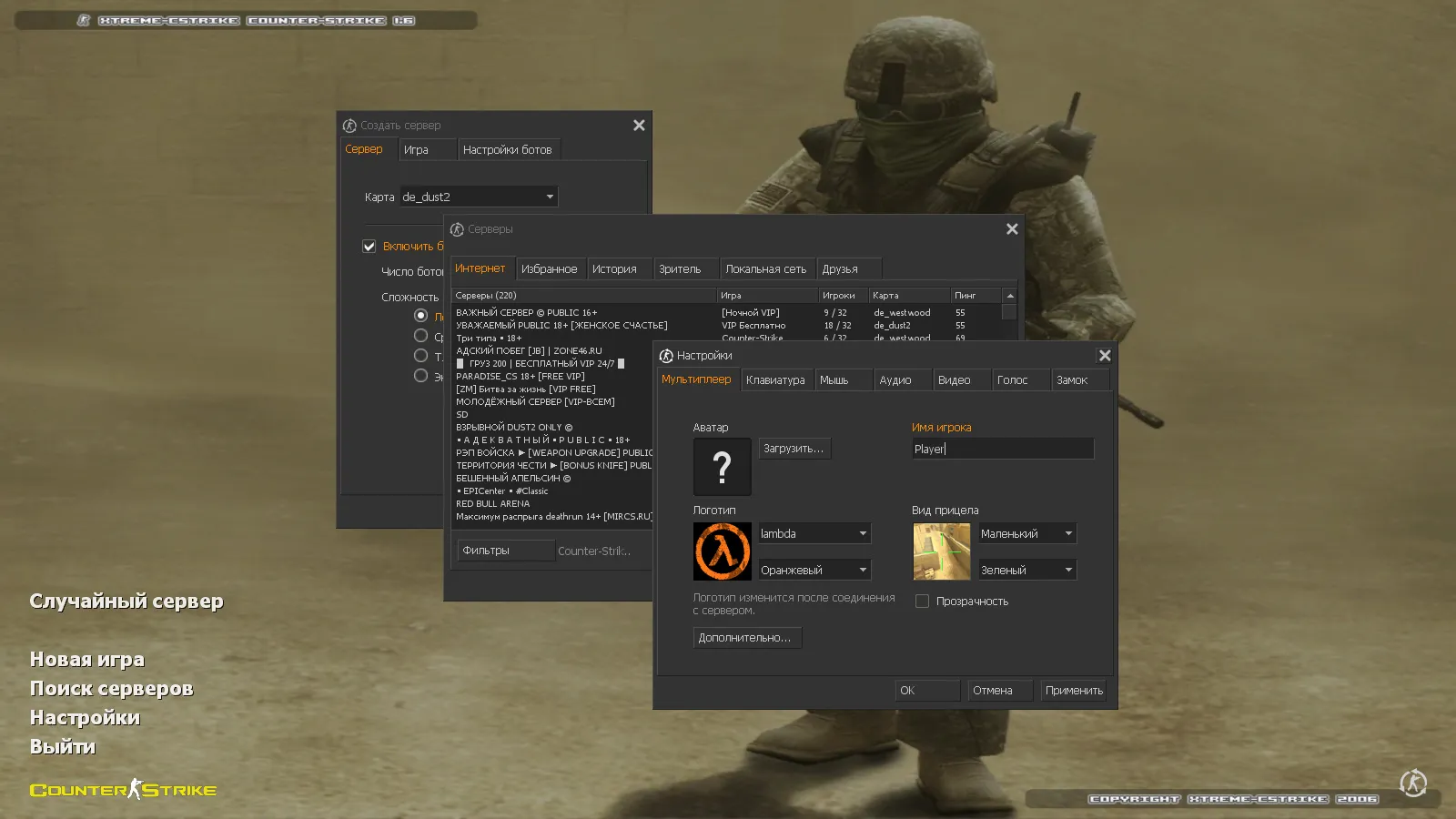
Task: Disable the Включить ботов checkbox
Action: pyautogui.click(x=369, y=246)
